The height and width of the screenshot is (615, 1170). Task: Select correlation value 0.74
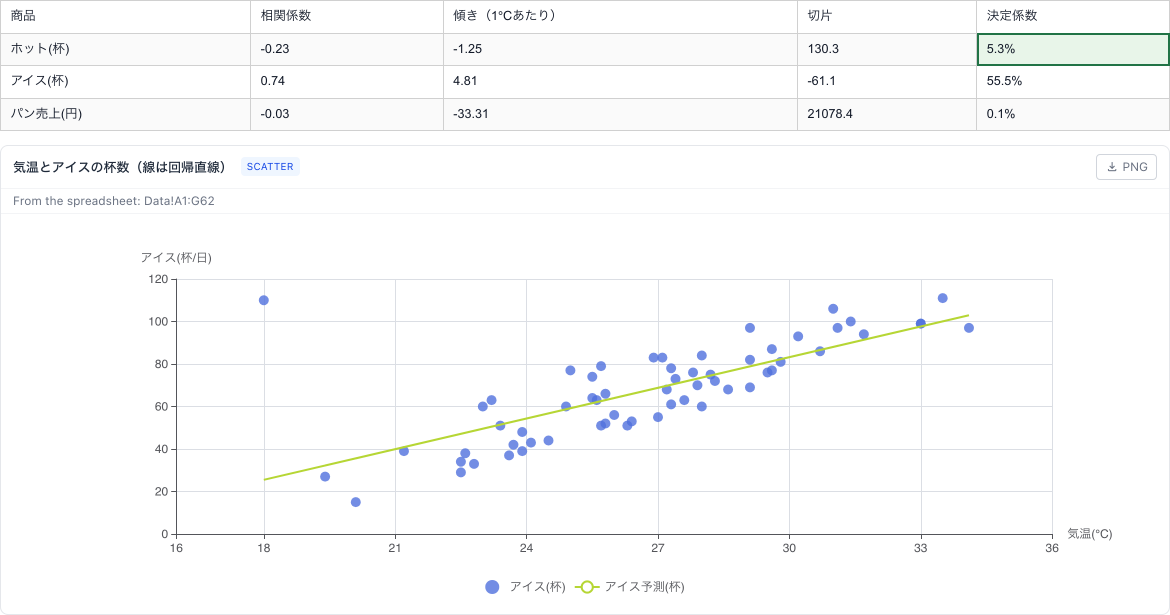click(x=347, y=81)
